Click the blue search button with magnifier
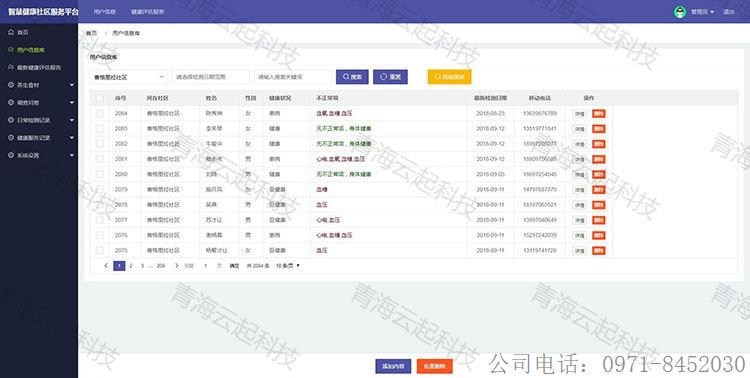The height and width of the screenshot is (378, 750). (352, 77)
